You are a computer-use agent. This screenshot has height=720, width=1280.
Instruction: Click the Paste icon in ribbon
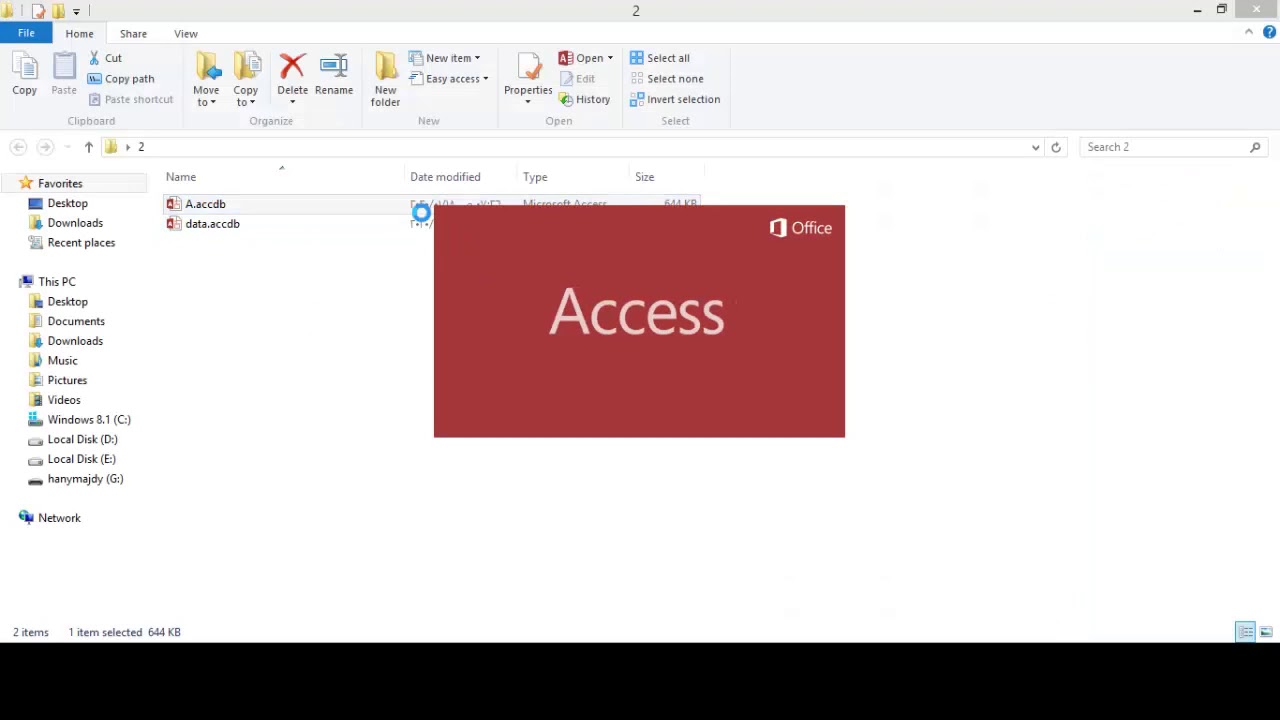[64, 76]
